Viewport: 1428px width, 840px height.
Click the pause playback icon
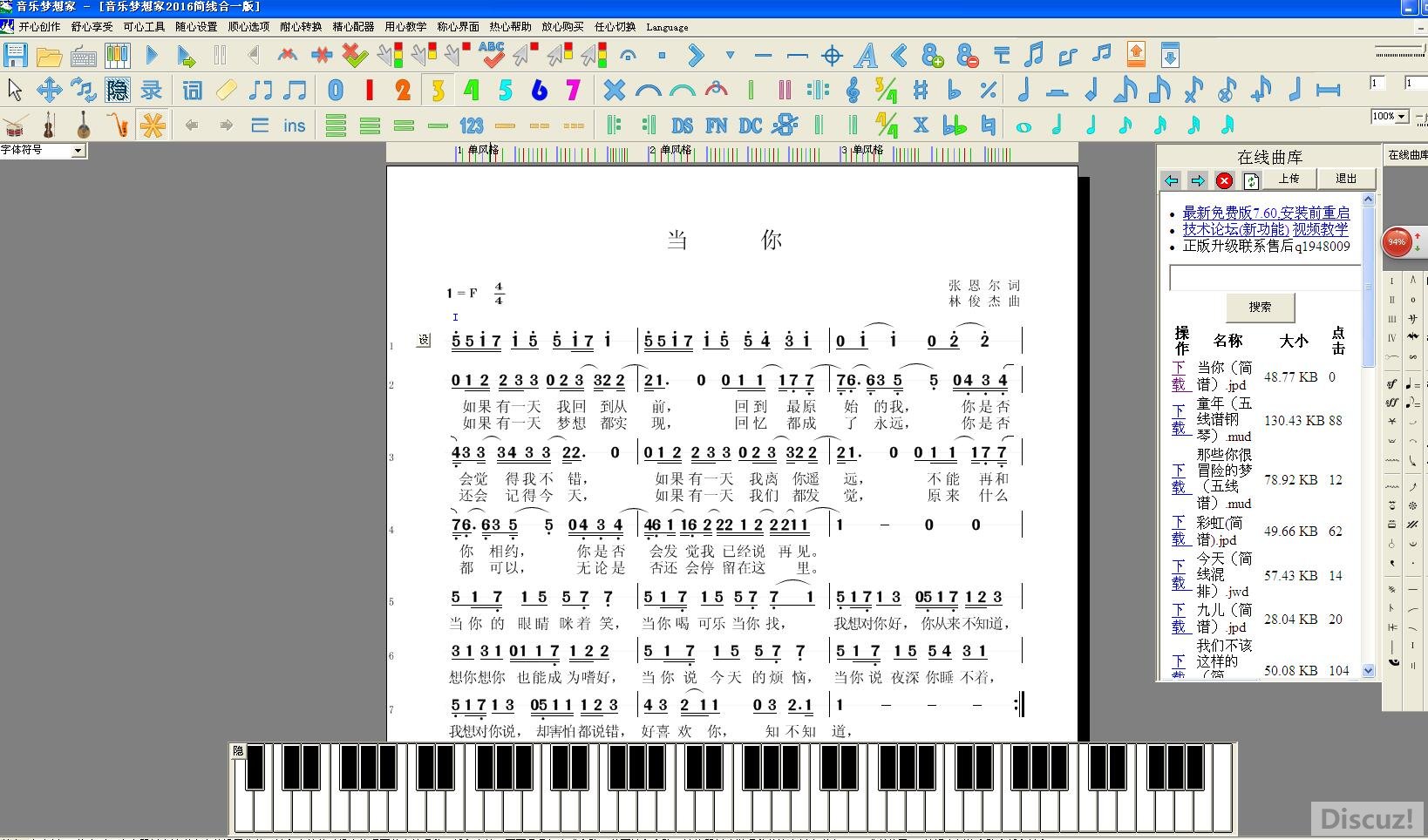[220, 56]
